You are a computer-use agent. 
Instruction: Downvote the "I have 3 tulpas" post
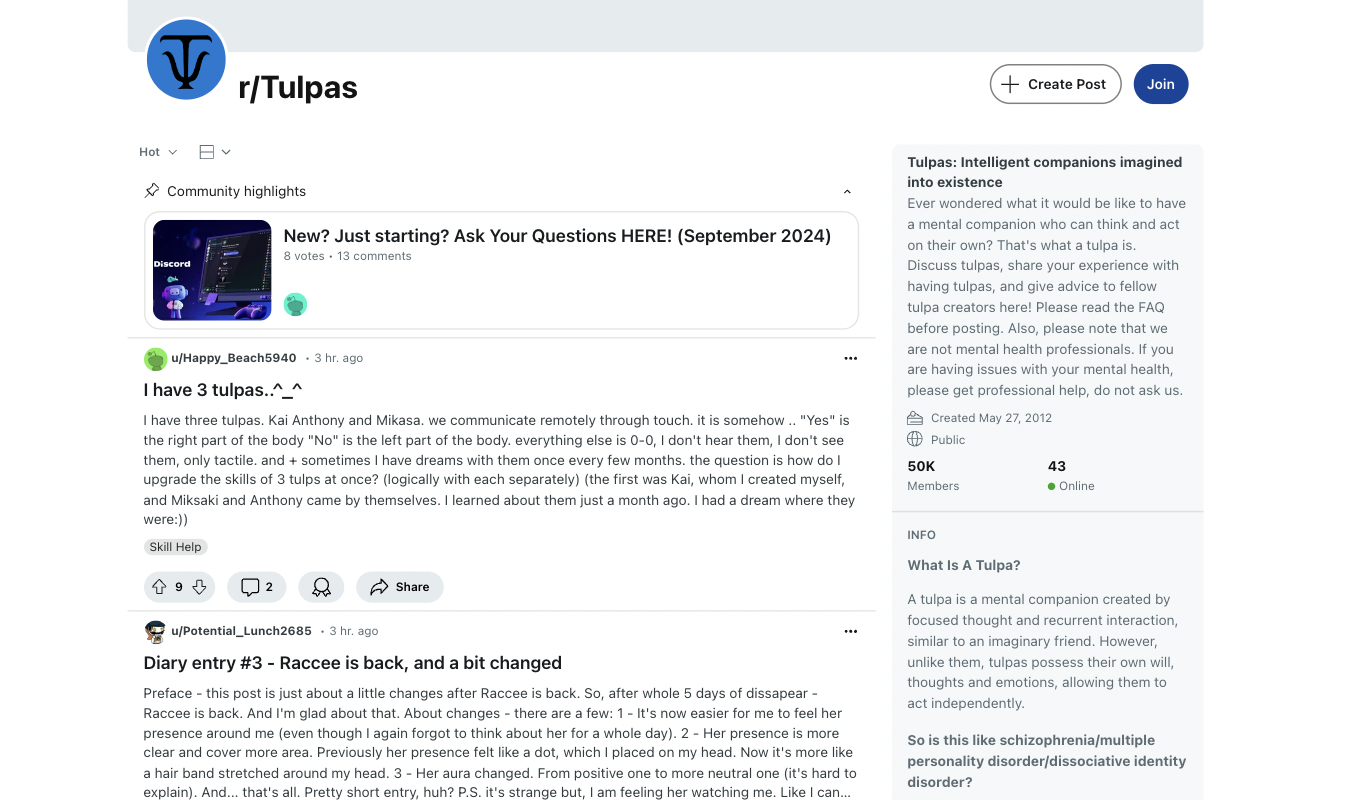tap(199, 587)
